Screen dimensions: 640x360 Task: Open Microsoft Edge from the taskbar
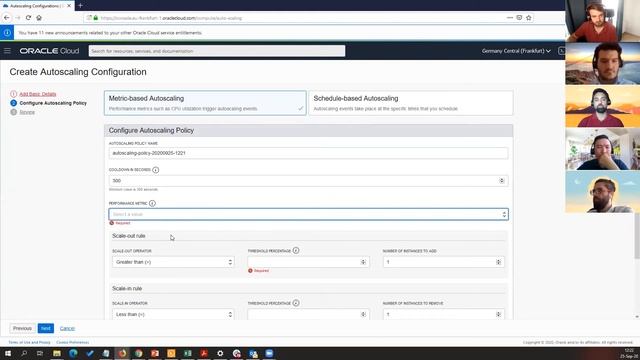click(73, 353)
